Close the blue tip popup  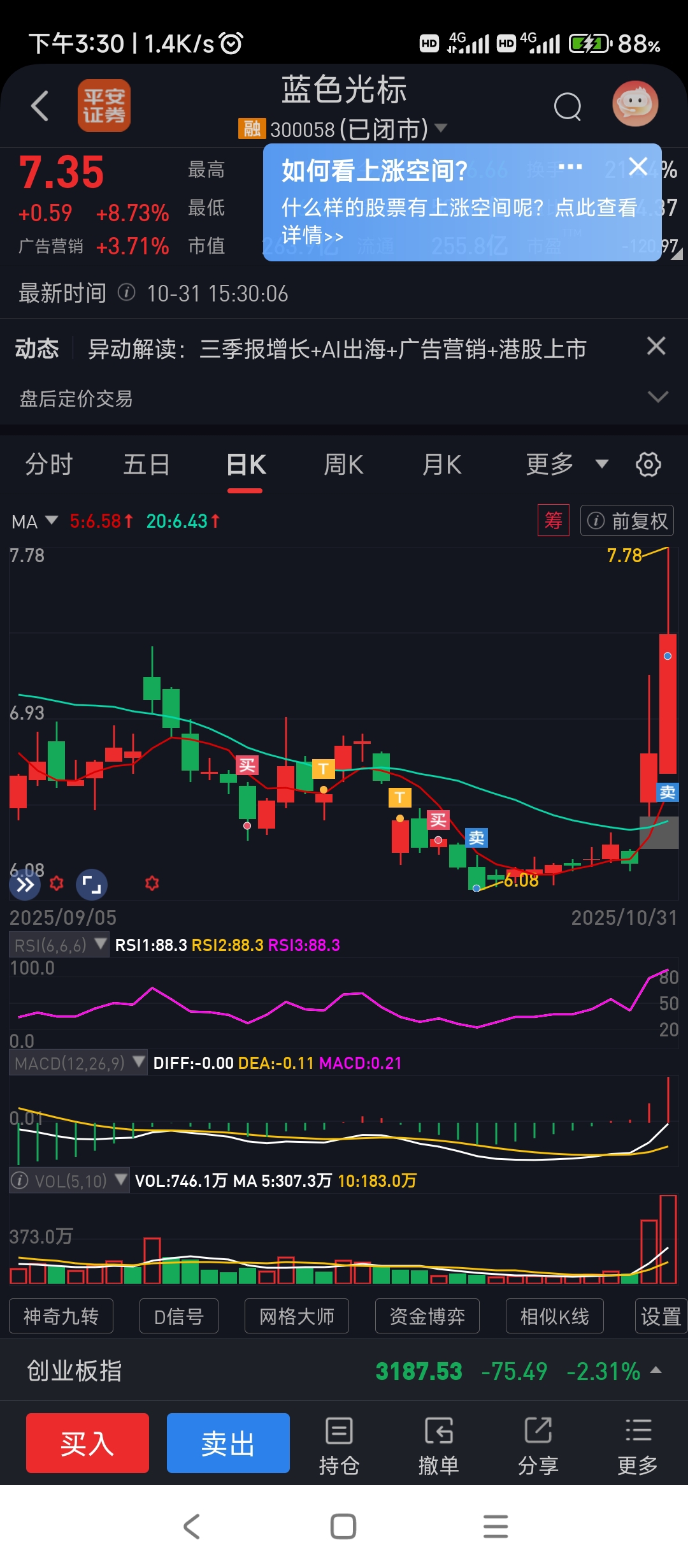638,167
